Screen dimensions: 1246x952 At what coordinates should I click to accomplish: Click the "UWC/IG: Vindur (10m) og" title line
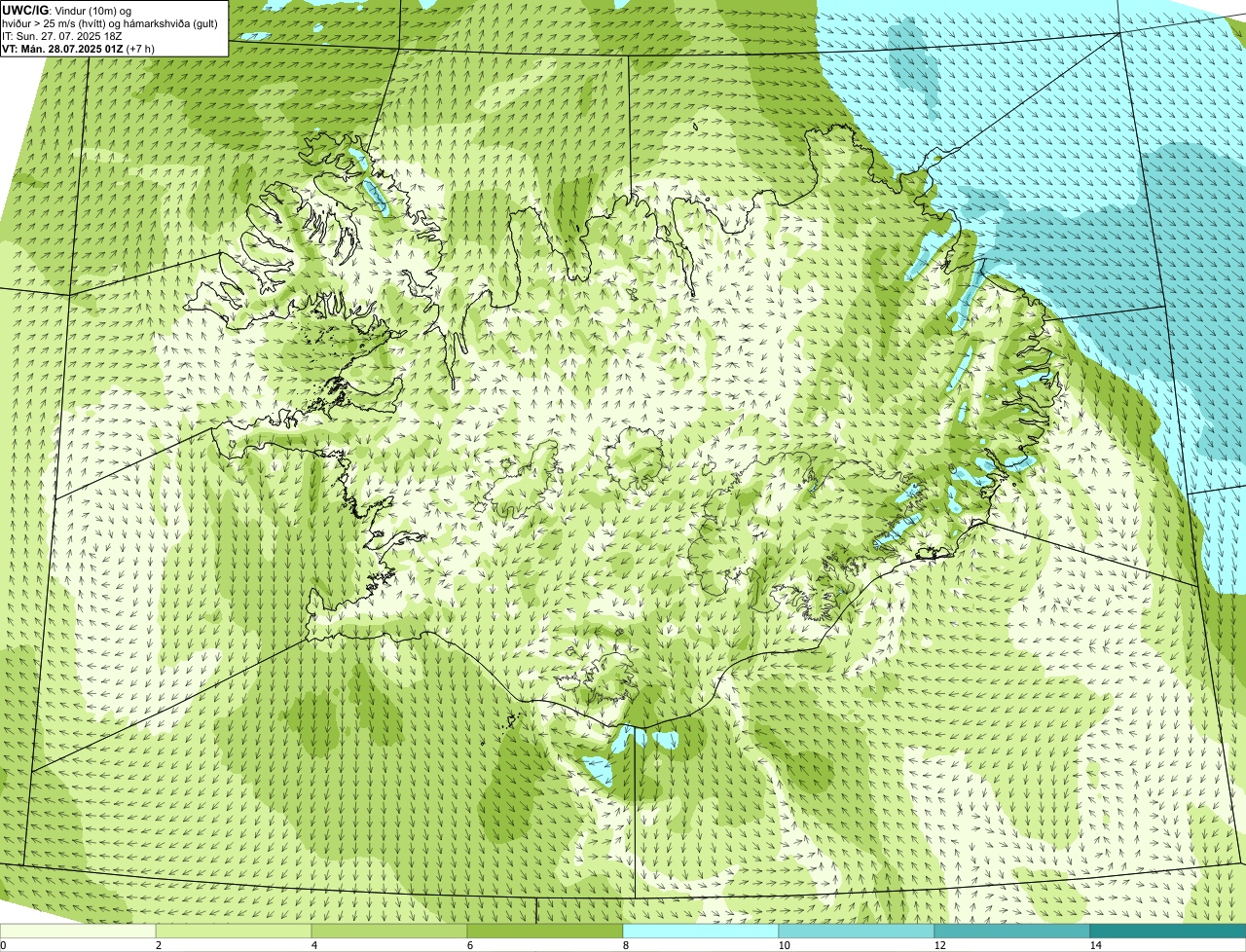click(x=66, y=10)
